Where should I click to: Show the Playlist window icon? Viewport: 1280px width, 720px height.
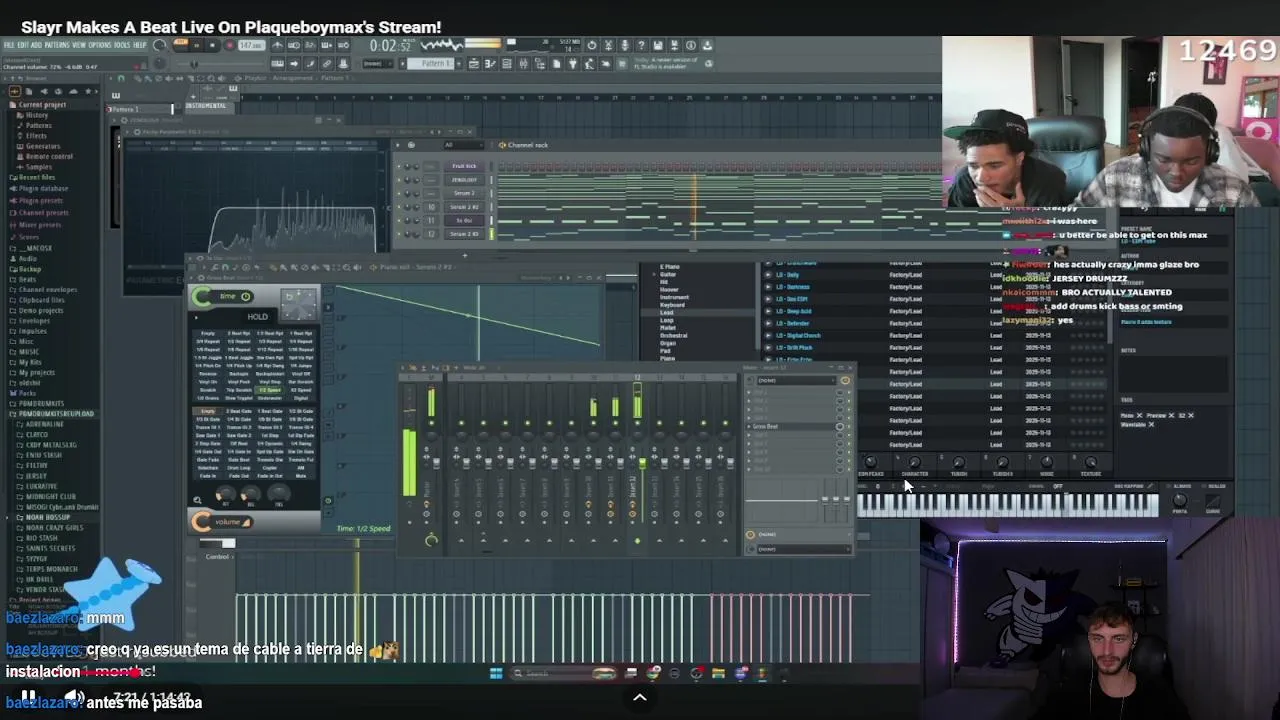474,64
